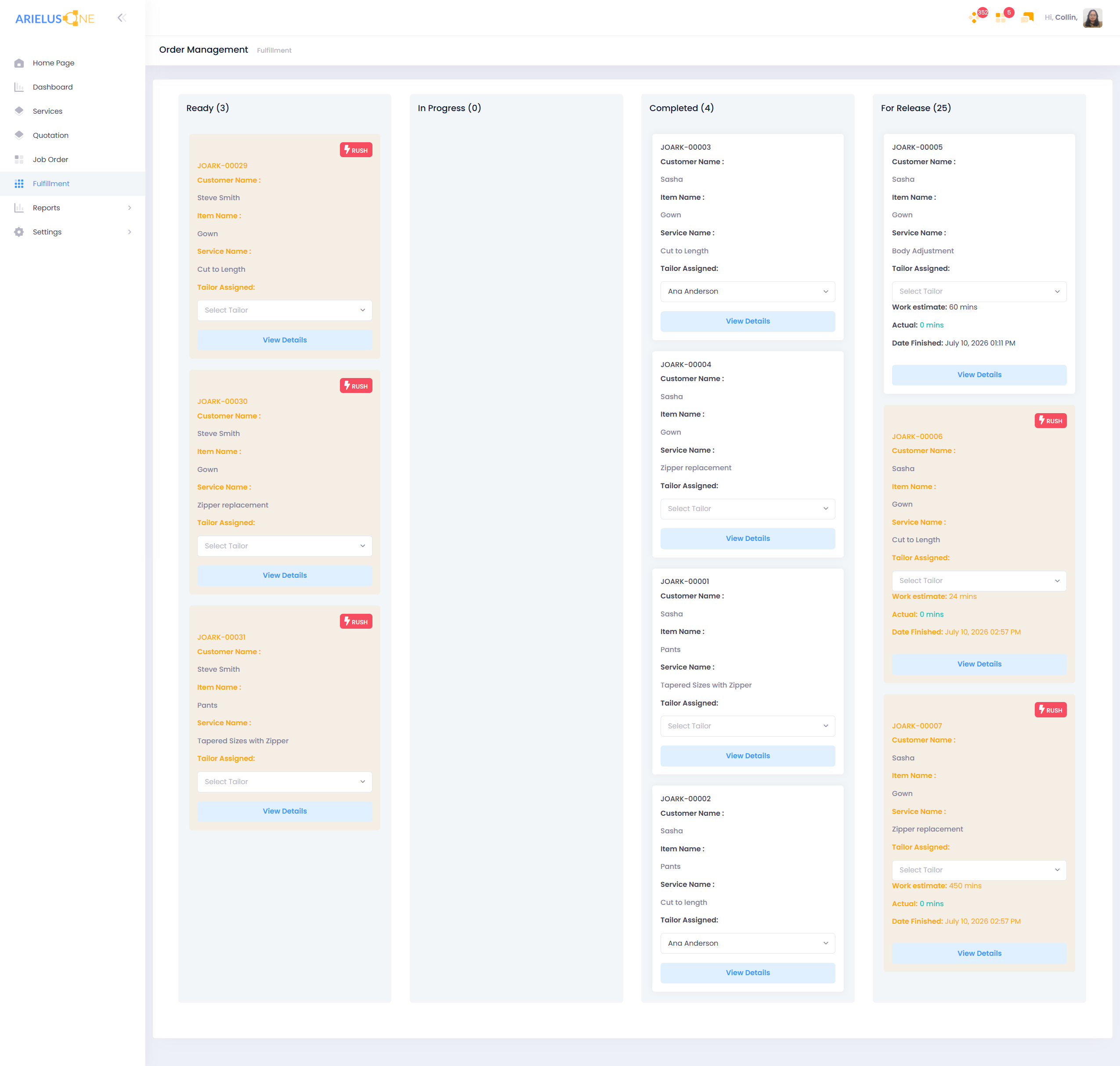Image resolution: width=1120 pixels, height=1066 pixels.
Task: Open Select Tailor dropdown for JOARK-00001
Action: tap(748, 726)
